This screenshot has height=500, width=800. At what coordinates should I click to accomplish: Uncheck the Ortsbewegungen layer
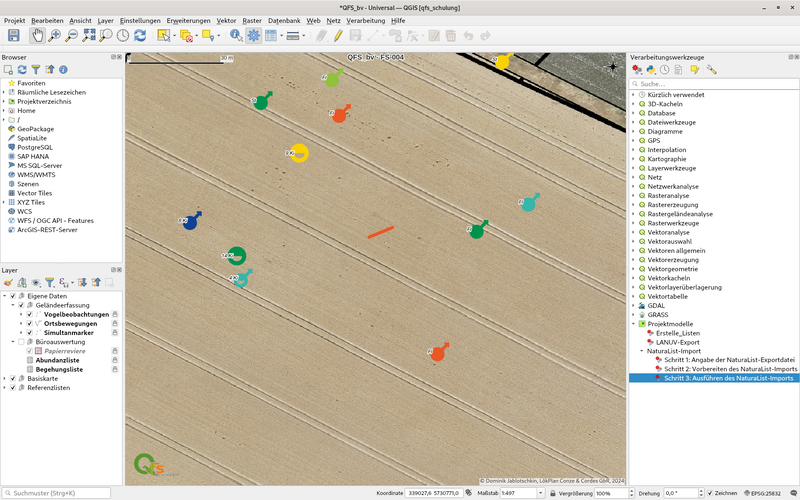[29, 323]
